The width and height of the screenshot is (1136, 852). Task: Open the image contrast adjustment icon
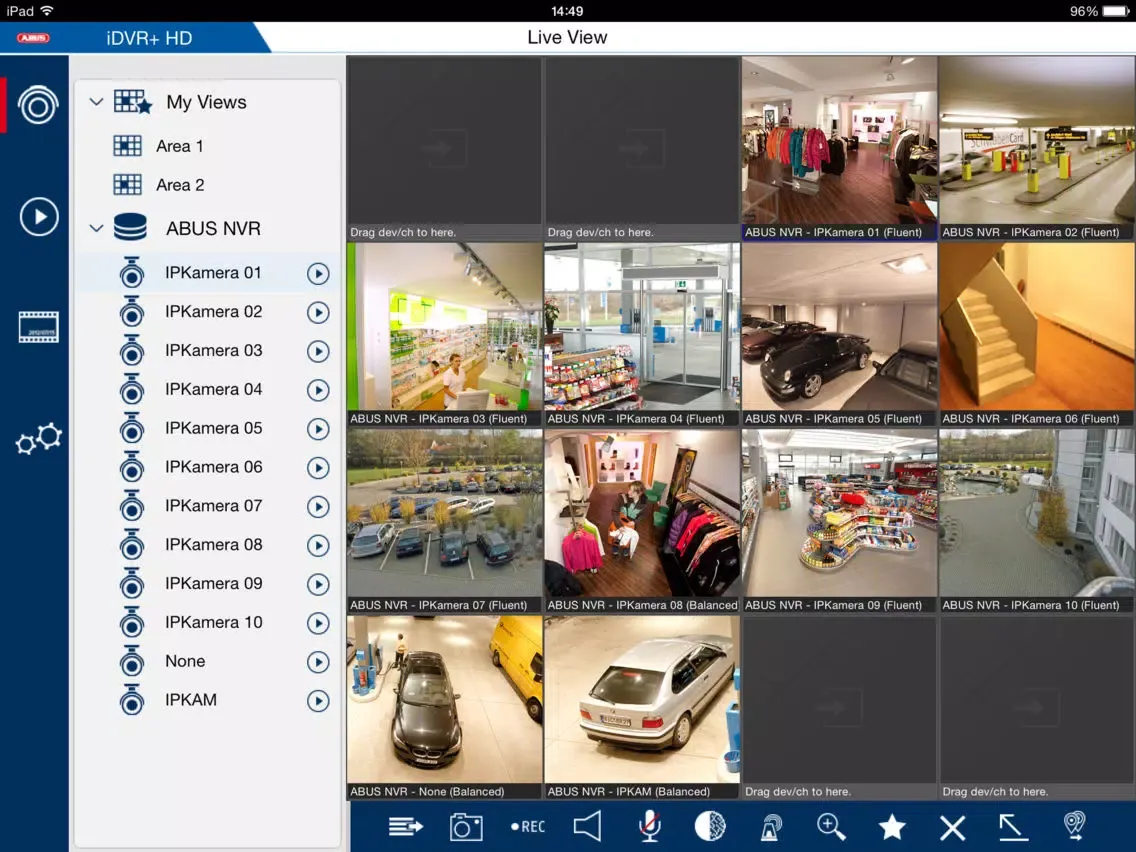[x=710, y=826]
